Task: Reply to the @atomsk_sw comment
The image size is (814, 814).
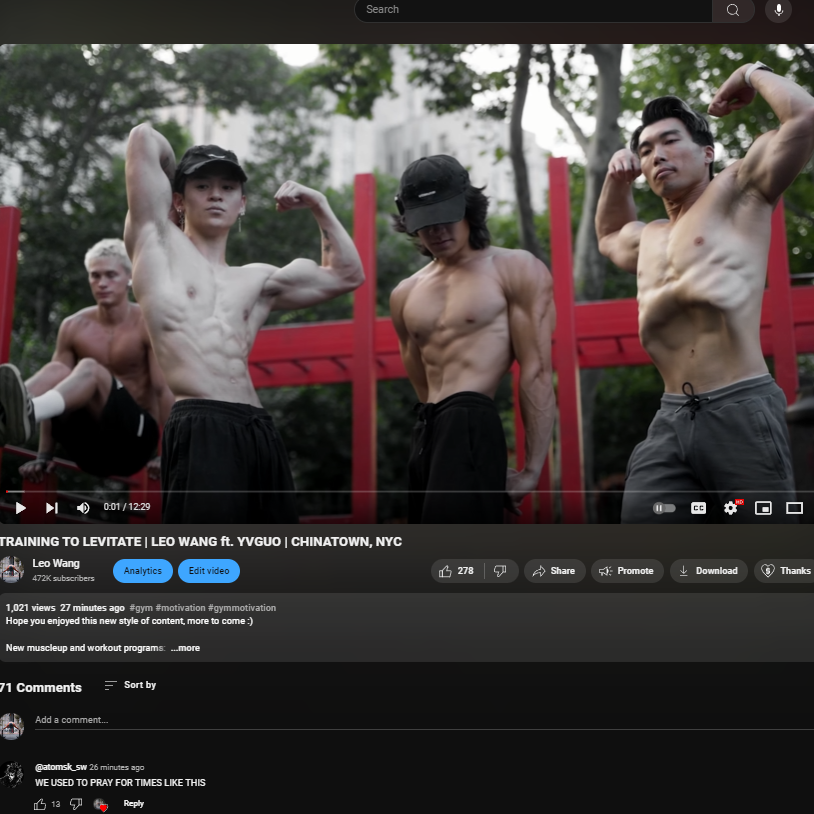Action: (x=133, y=804)
